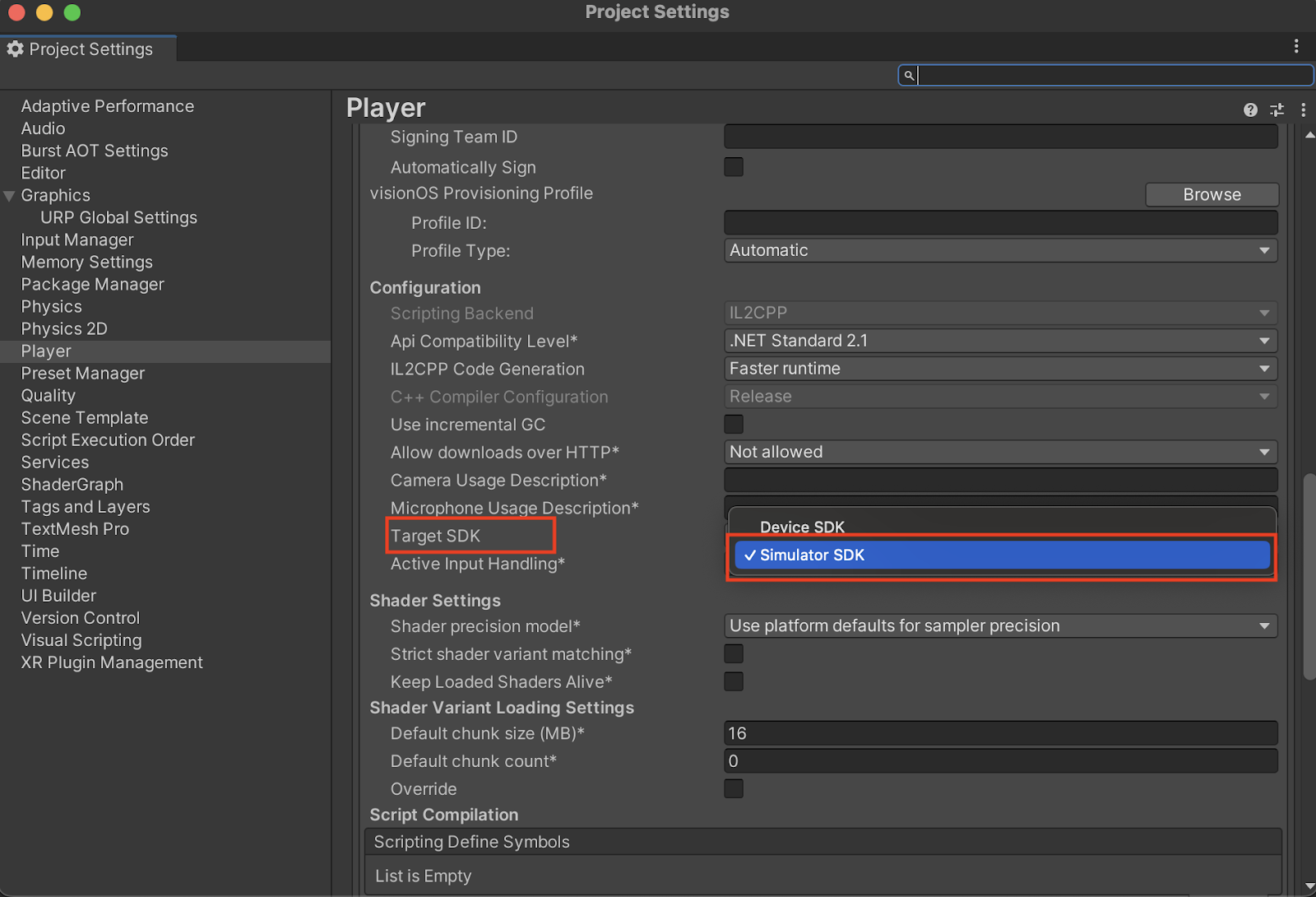
Task: Enable the Automatically Sign checkbox
Action: pos(733,166)
